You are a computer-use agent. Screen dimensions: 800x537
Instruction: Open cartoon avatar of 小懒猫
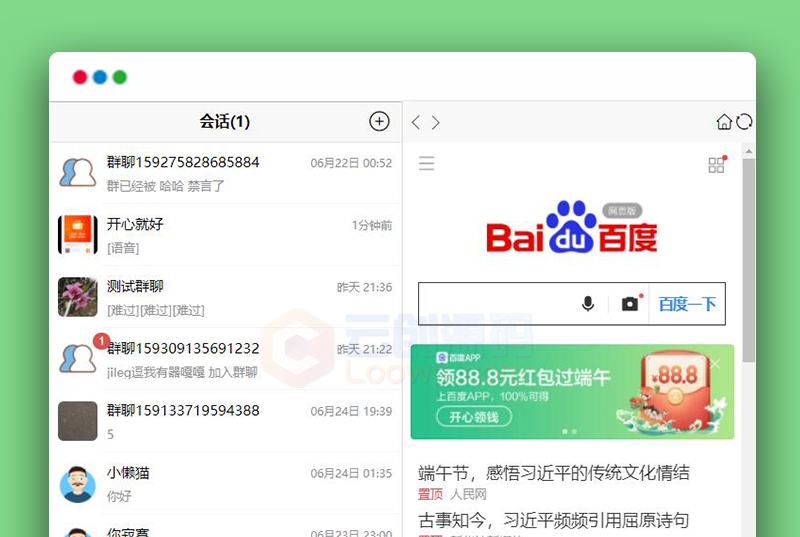tap(78, 483)
